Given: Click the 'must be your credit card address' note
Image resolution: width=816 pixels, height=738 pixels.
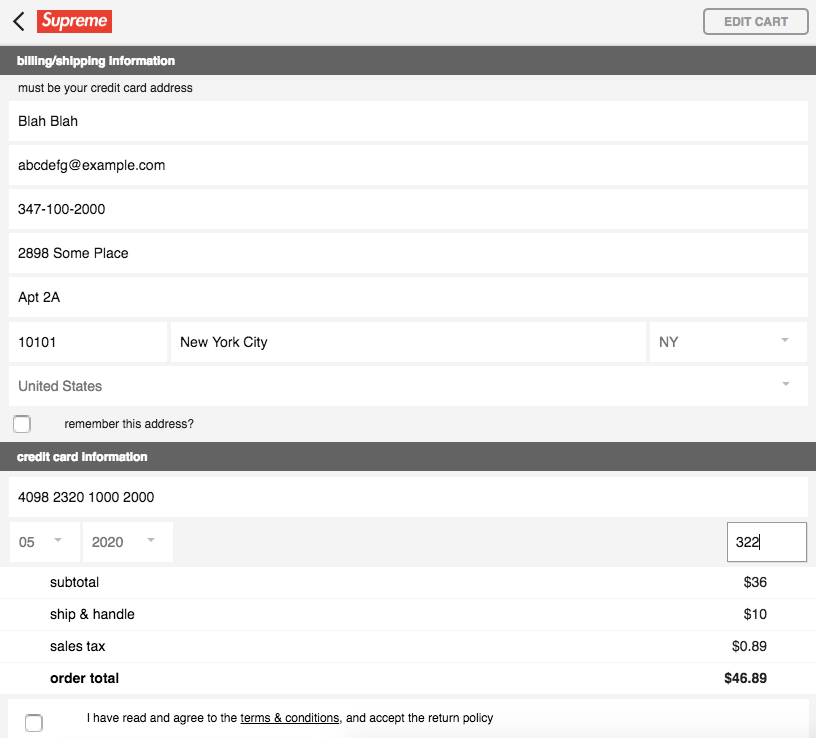Looking at the screenshot, I should (x=105, y=88).
